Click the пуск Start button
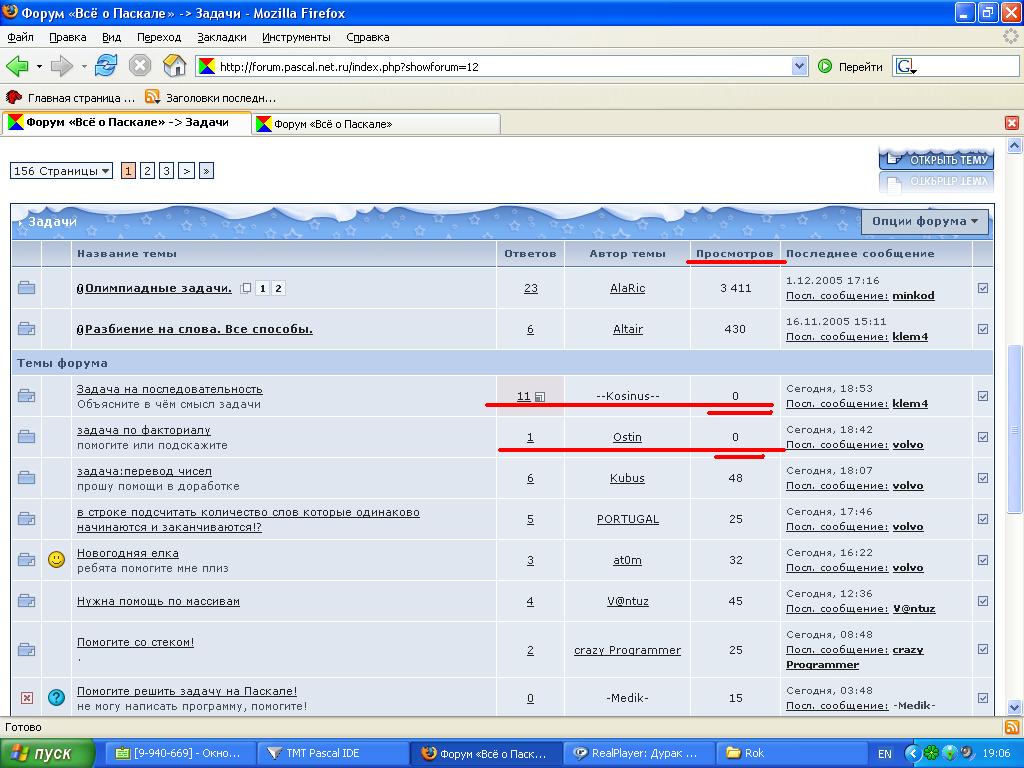The height and width of the screenshot is (768, 1024). point(47,753)
